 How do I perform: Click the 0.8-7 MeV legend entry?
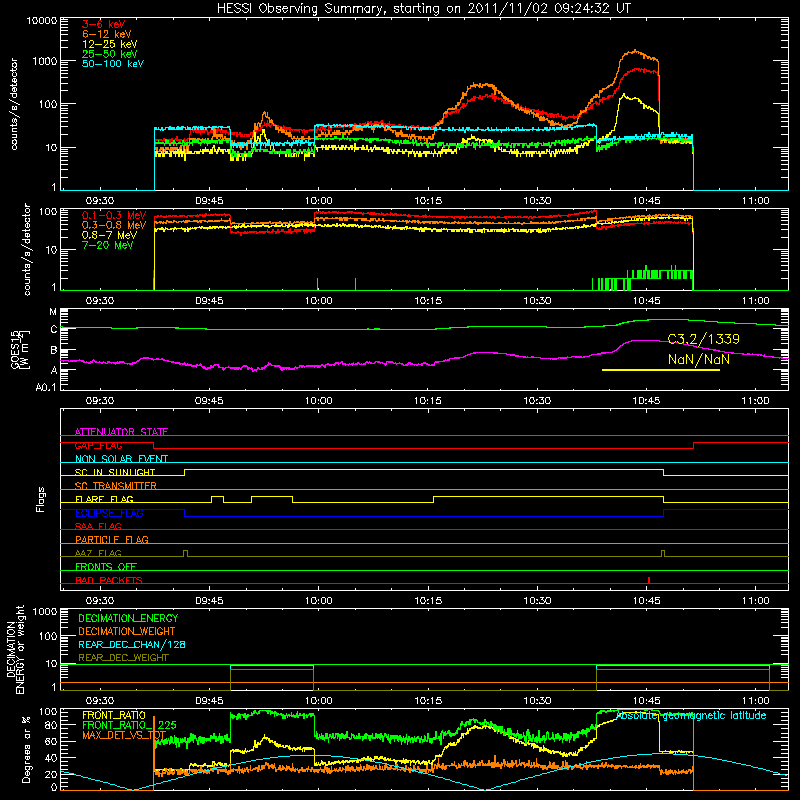click(x=109, y=235)
